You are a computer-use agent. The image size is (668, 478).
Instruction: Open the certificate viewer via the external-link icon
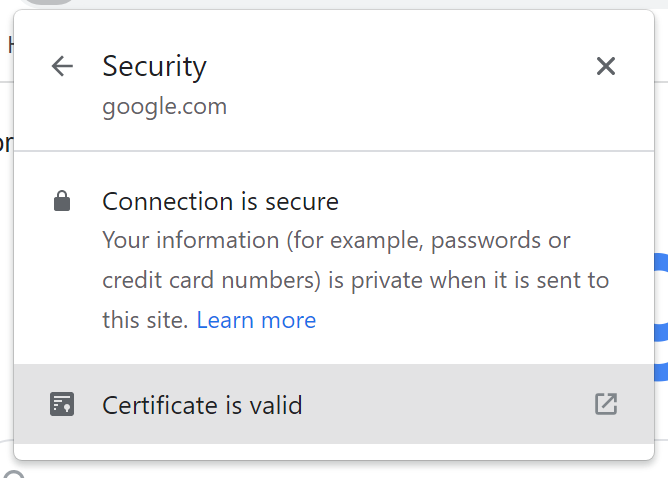click(605, 404)
